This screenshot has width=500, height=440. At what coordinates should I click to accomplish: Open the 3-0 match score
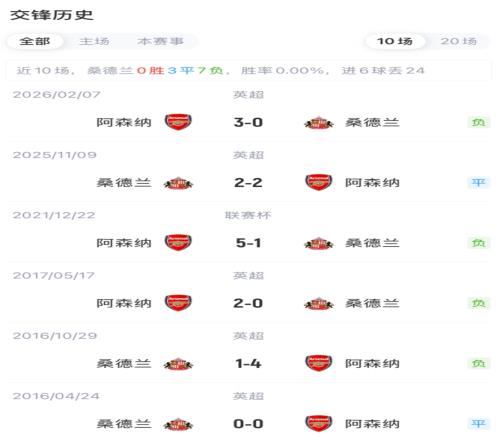(248, 122)
